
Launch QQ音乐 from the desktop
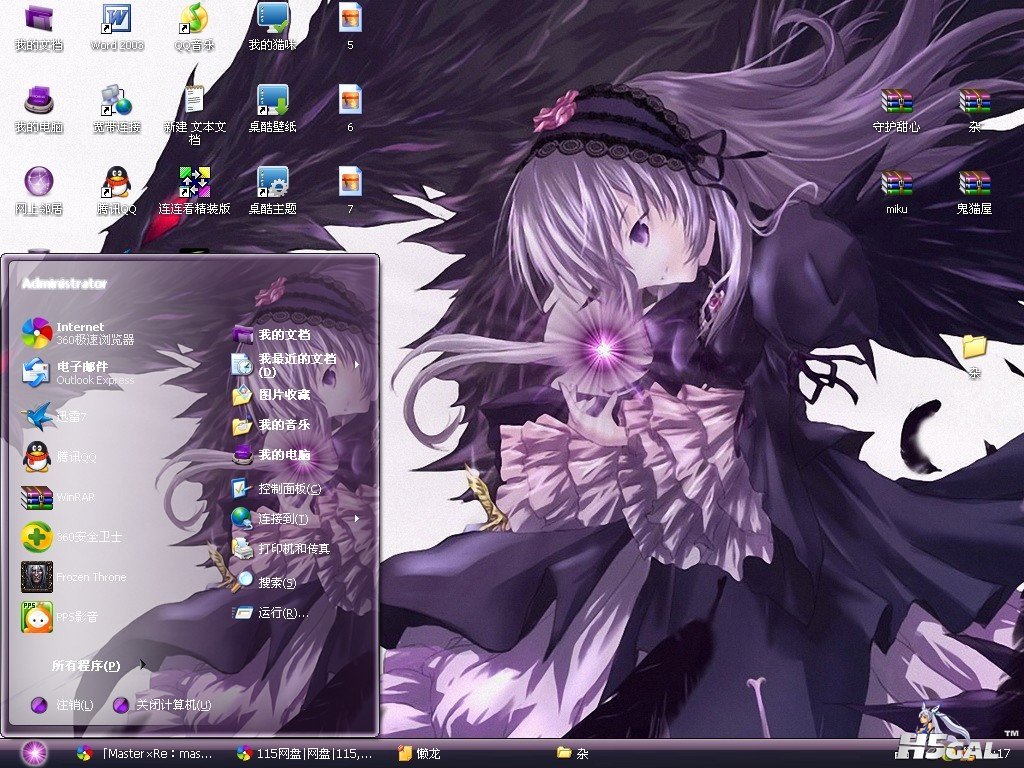click(x=194, y=20)
